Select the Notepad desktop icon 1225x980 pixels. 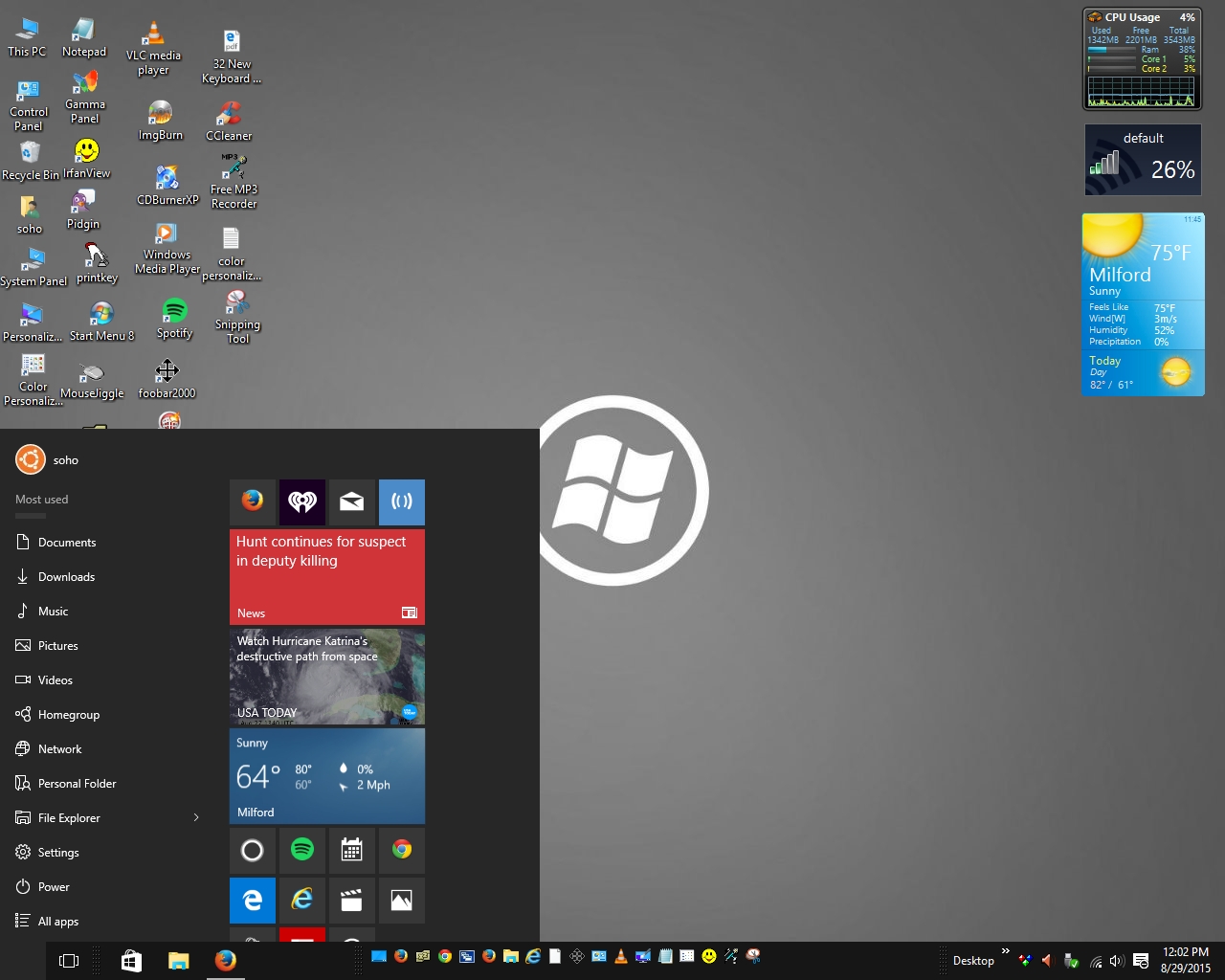84,38
